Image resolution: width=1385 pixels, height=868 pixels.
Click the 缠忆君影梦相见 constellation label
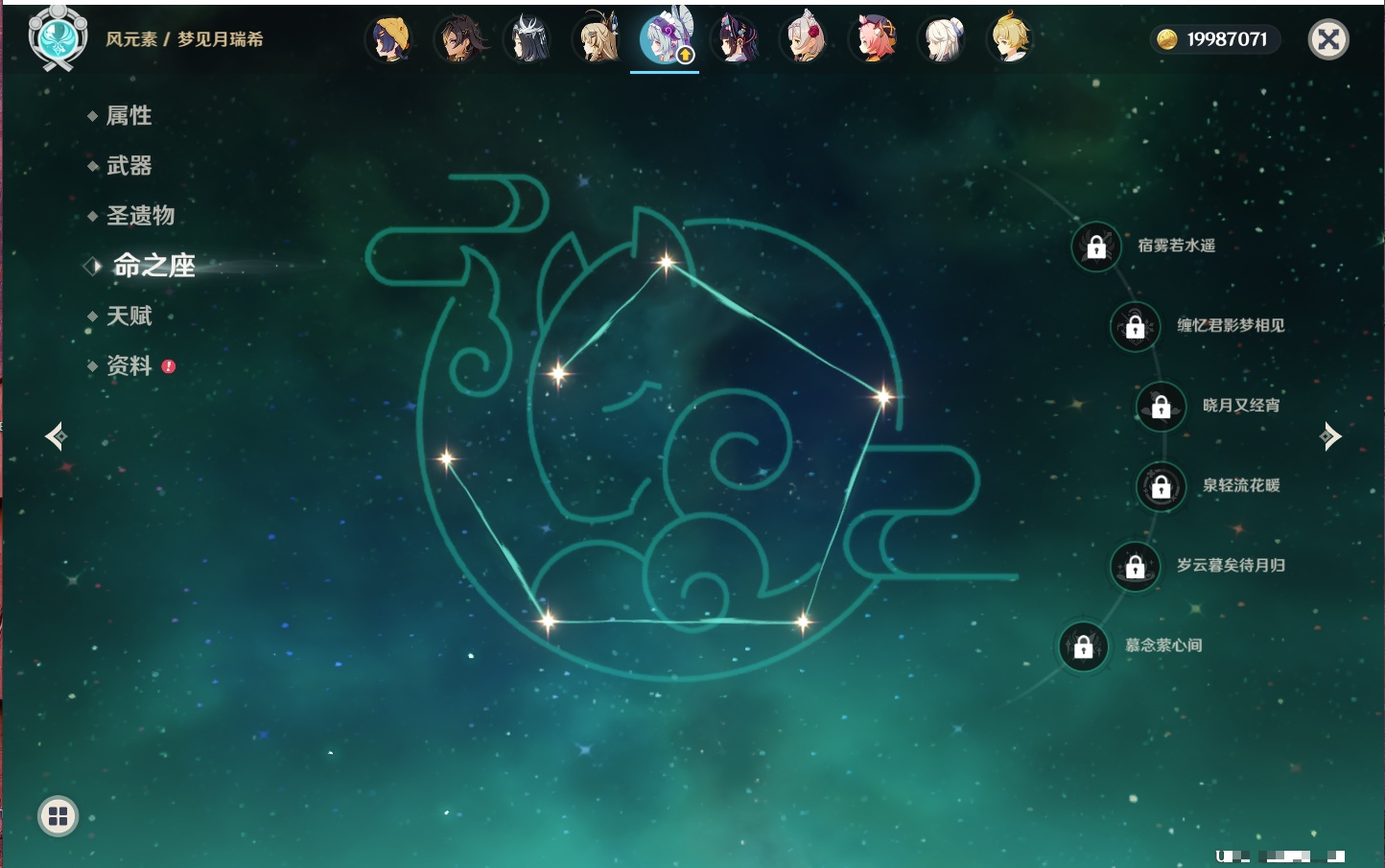[1231, 325]
